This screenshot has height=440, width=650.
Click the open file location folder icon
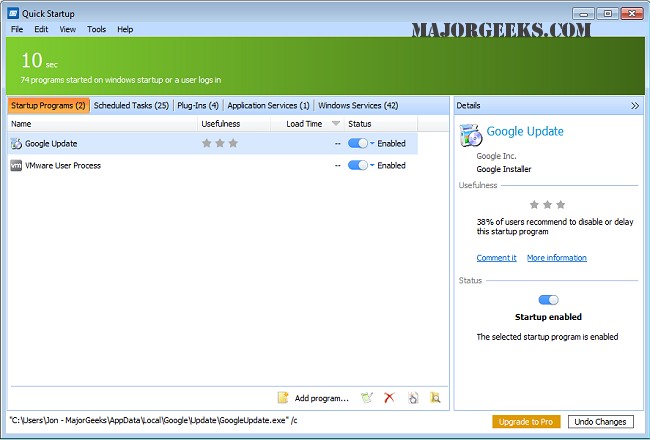pyautogui.click(x=435, y=398)
